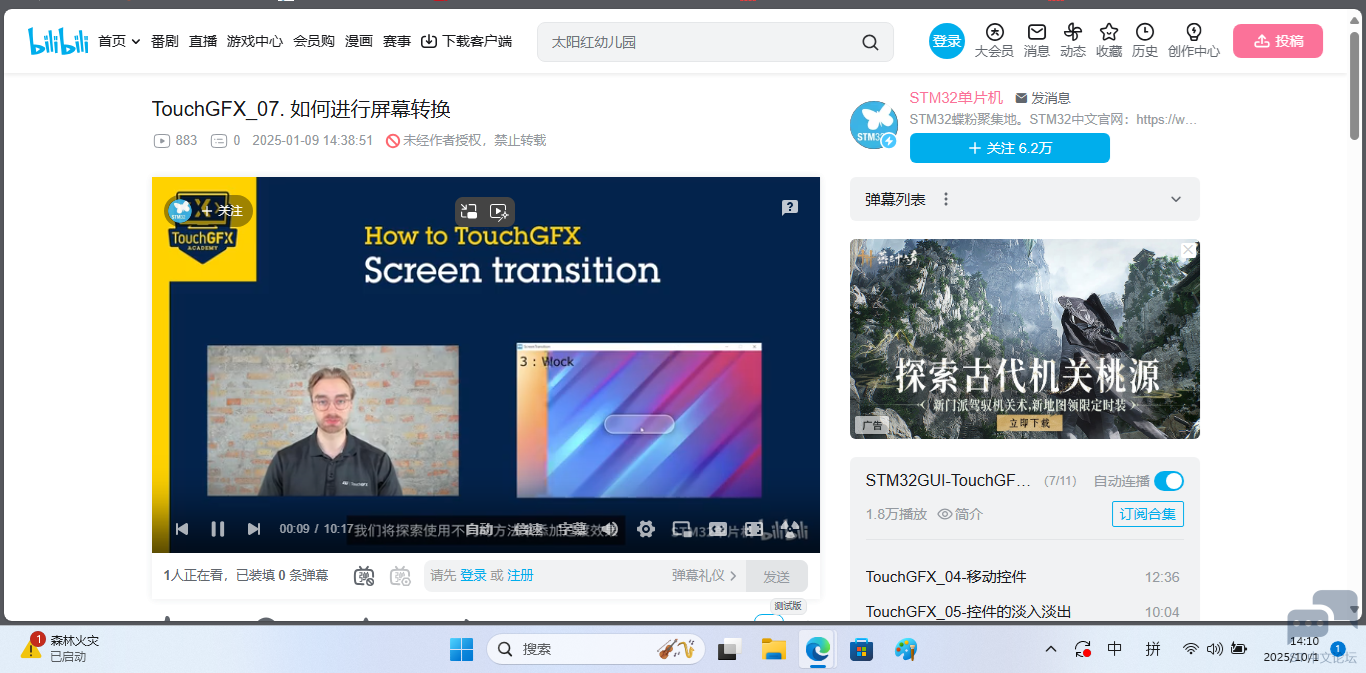
Task: Click the pink 投稿 upload button
Action: (1277, 41)
